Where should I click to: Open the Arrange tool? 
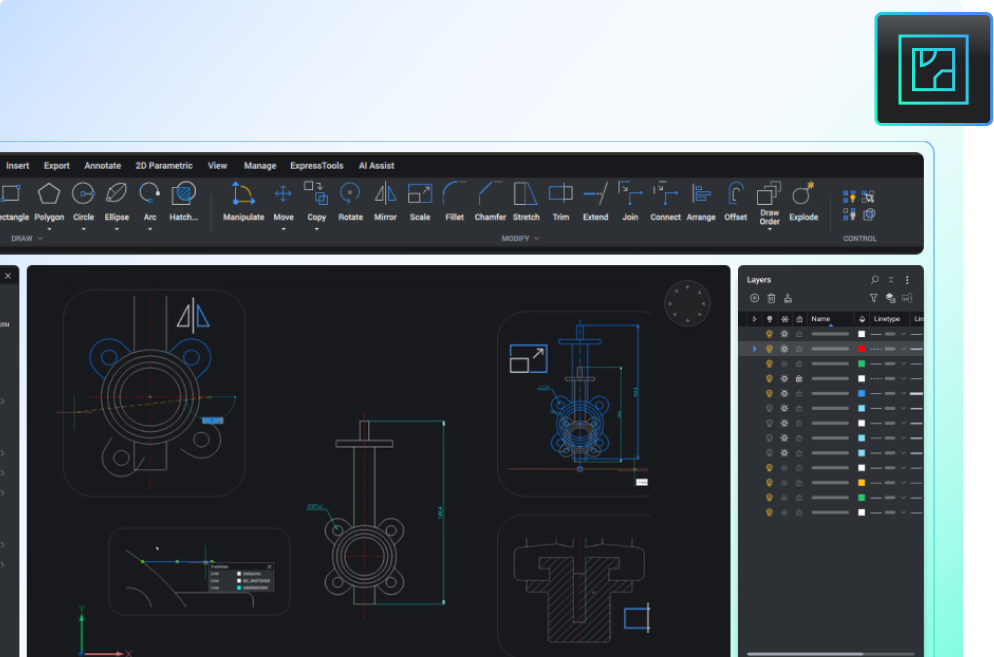[x=701, y=202]
